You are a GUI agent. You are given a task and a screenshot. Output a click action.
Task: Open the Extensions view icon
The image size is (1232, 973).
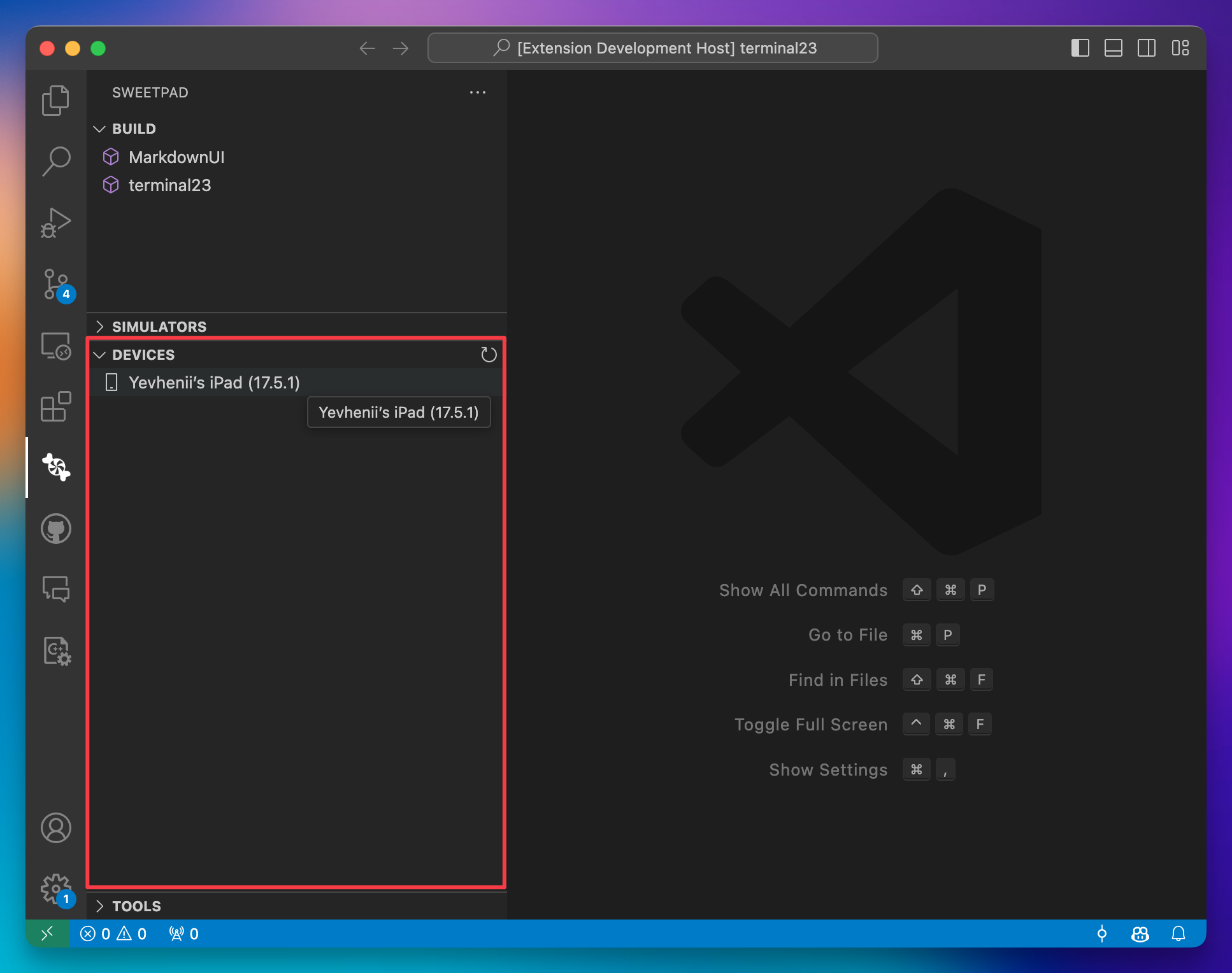56,406
